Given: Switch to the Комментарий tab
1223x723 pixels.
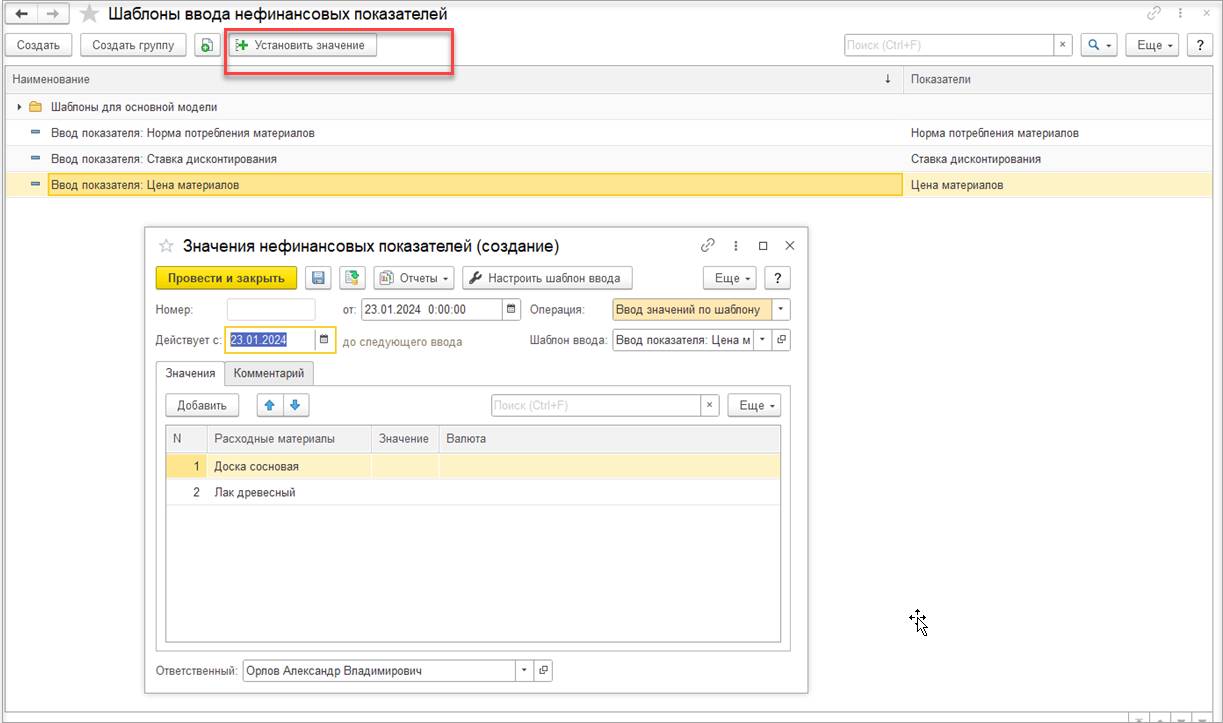Looking at the screenshot, I should click(x=269, y=373).
